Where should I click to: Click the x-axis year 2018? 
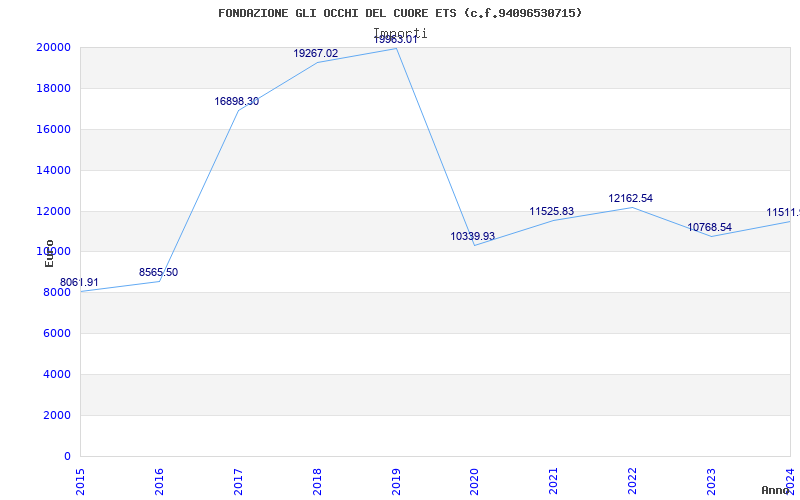pyautogui.click(x=317, y=482)
